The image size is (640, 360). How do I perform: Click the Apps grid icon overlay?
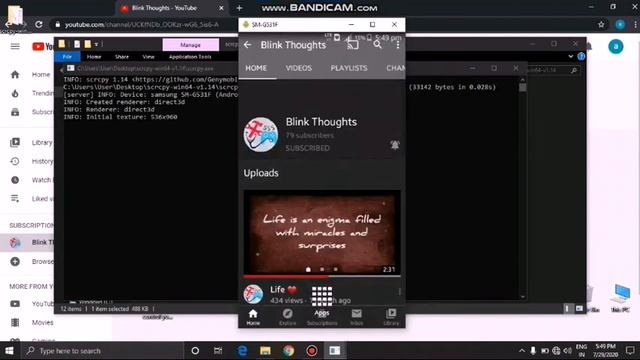322,296
